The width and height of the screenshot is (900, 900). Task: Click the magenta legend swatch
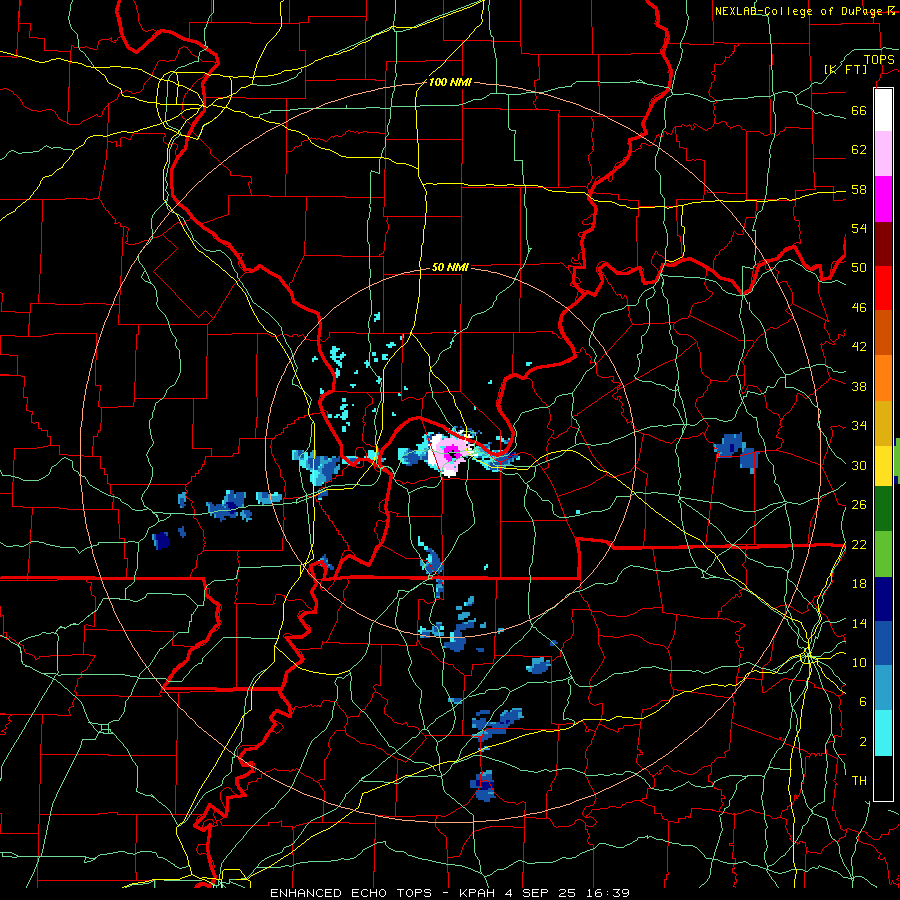click(883, 199)
